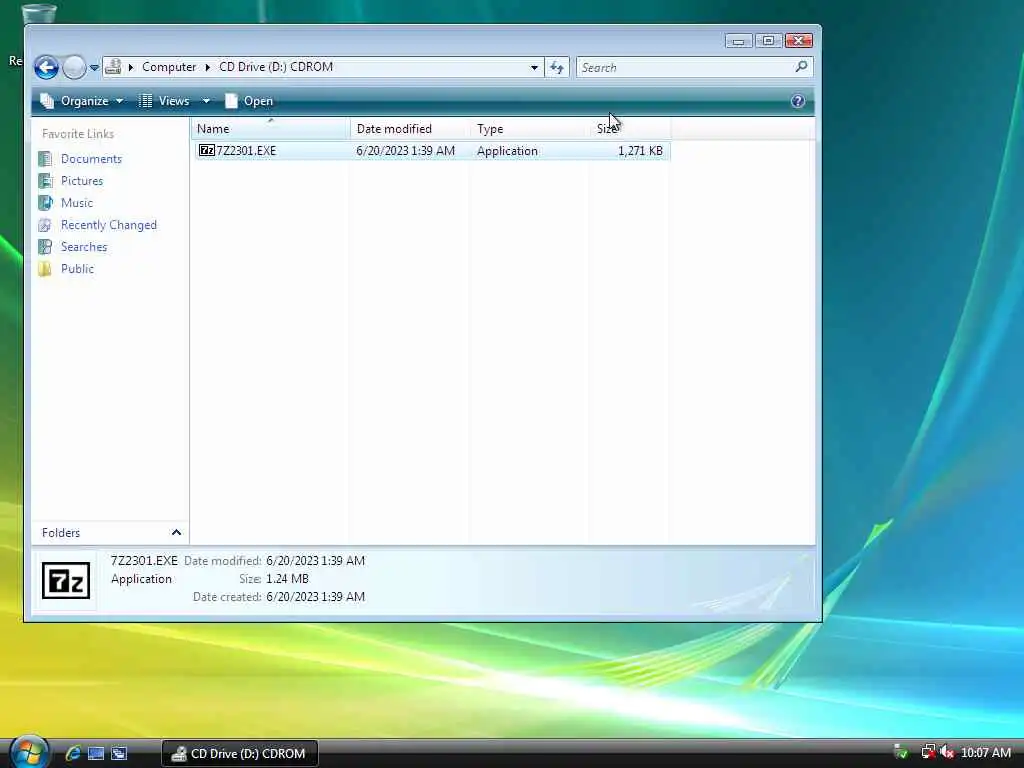Click the Pictures folder icon
The width and height of the screenshot is (1024, 768).
[45, 181]
